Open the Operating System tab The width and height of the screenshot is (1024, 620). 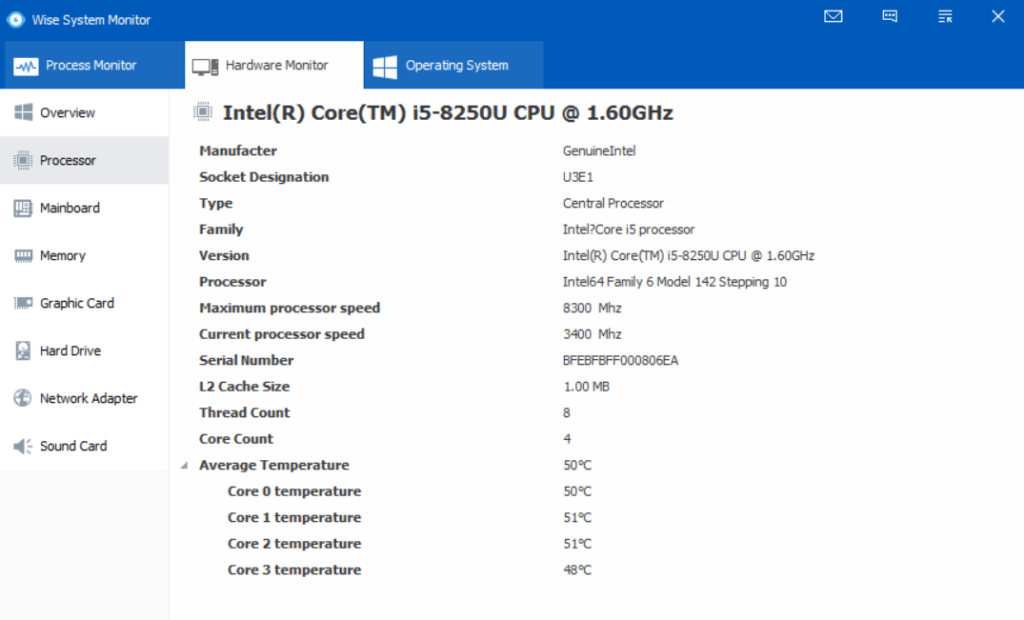click(x=452, y=64)
